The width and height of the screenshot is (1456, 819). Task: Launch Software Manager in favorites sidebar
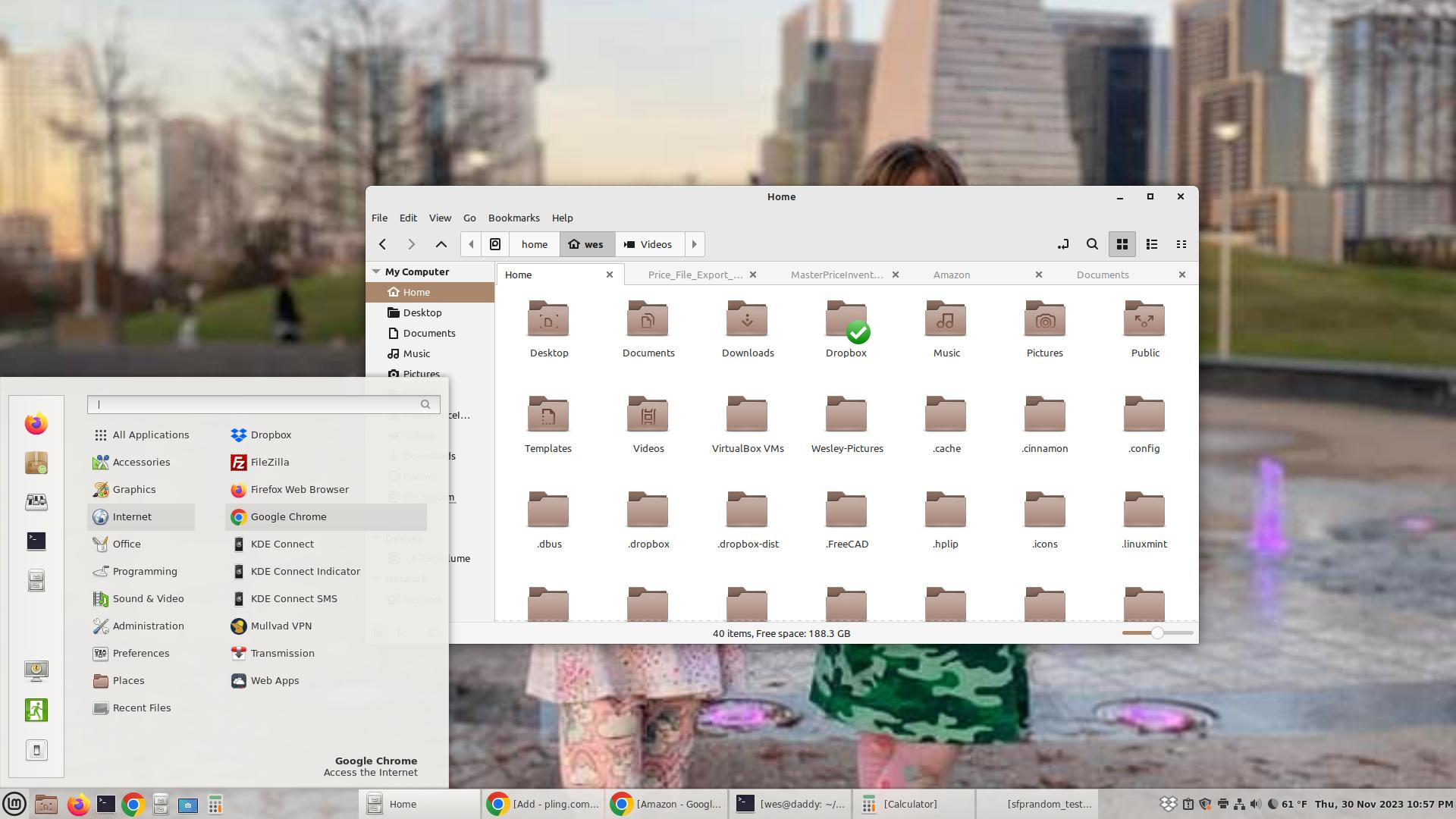[x=36, y=463]
